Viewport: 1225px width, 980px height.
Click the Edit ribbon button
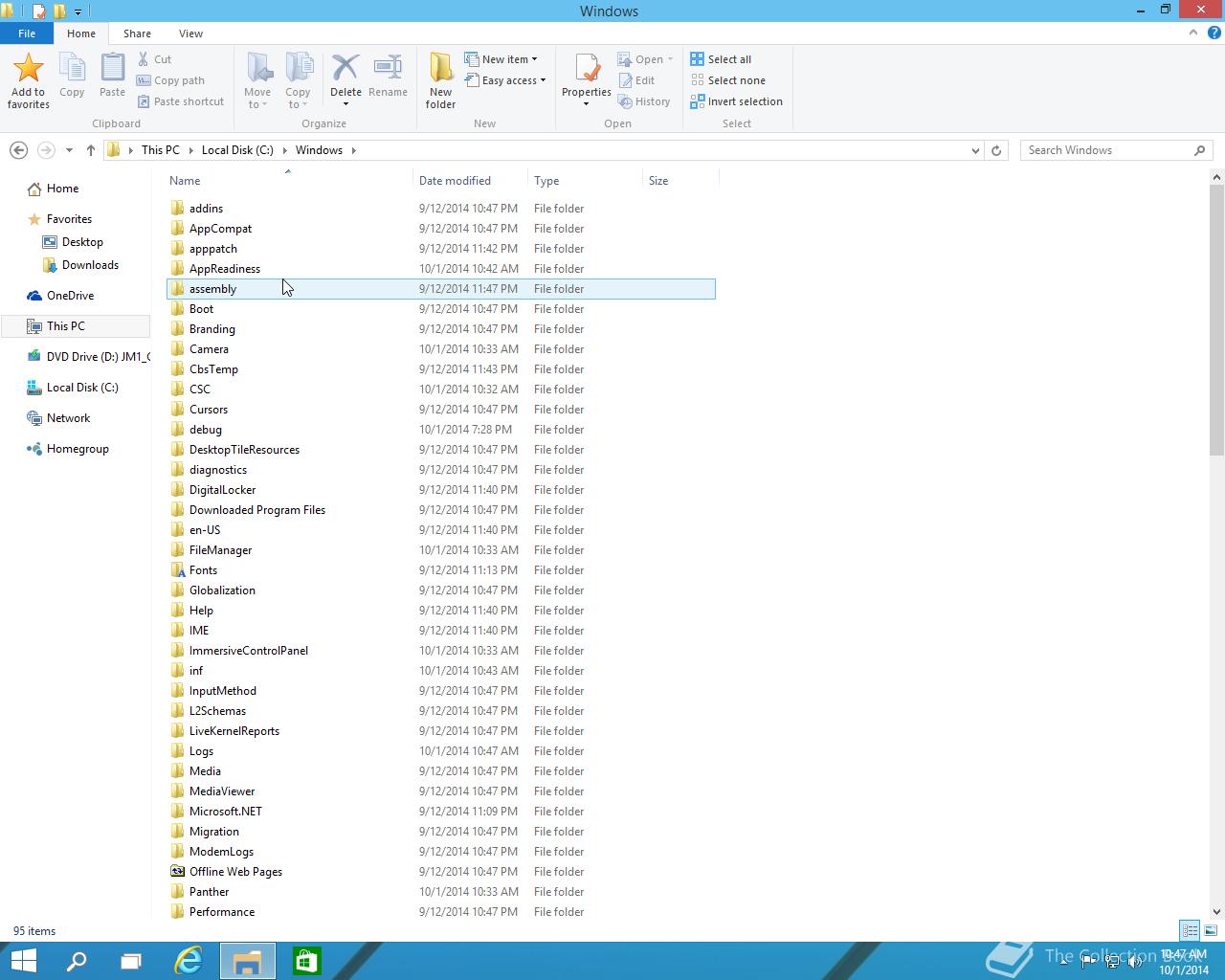coord(636,80)
